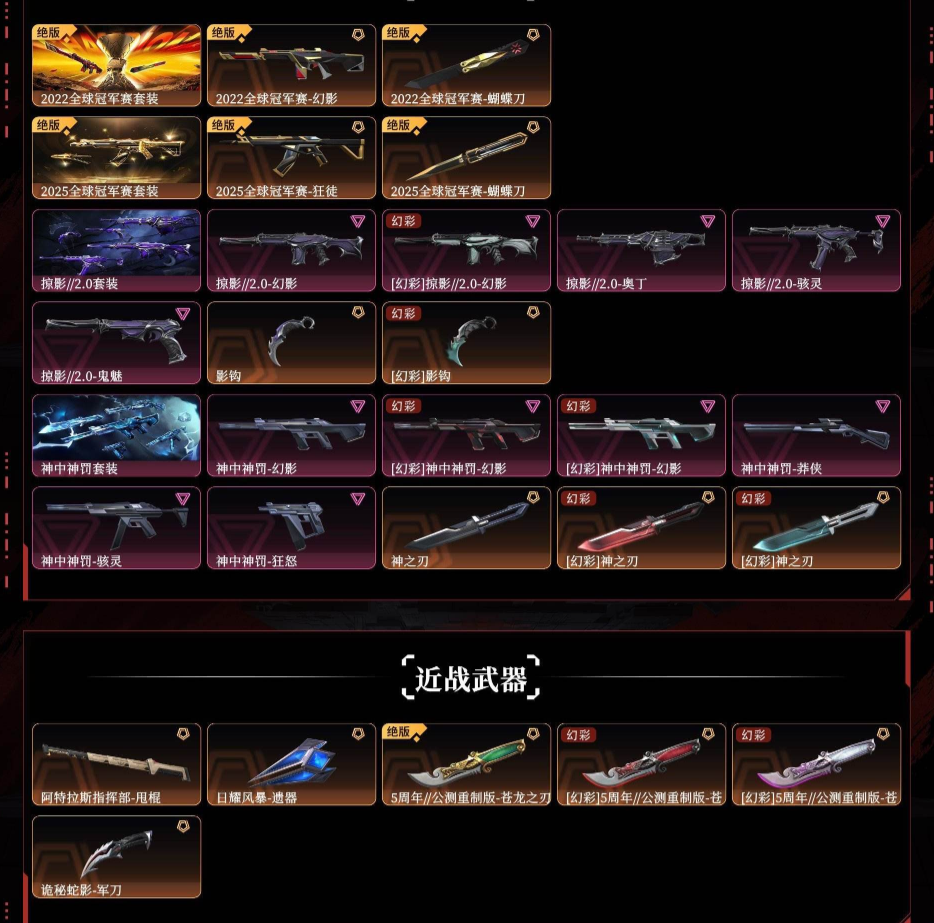Image resolution: width=934 pixels, height=923 pixels.
Task: Click the tier icon on 掠影//2.0-奥丁
Action: (x=708, y=222)
